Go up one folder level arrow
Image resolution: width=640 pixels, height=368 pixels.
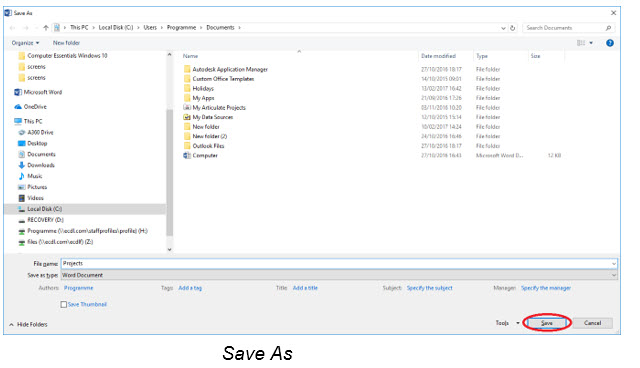tap(46, 28)
